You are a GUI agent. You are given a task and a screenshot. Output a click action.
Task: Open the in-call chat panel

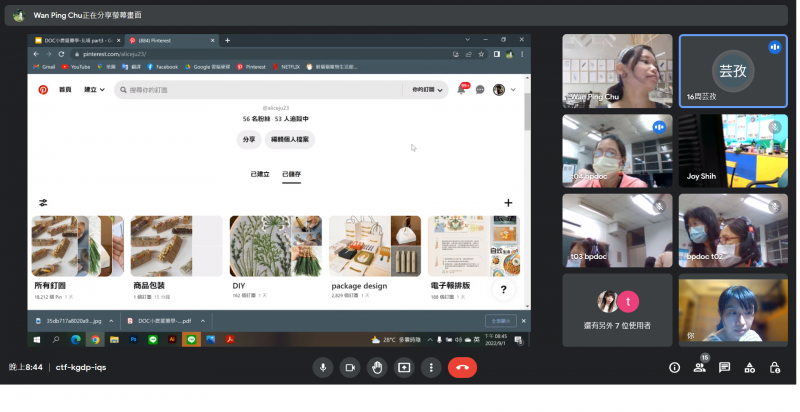point(724,367)
